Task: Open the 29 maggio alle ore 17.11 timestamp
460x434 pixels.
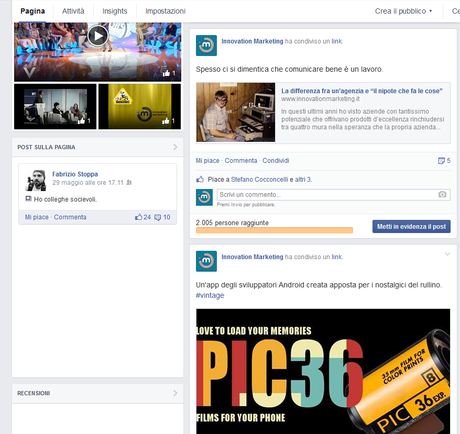Action: [x=88, y=183]
